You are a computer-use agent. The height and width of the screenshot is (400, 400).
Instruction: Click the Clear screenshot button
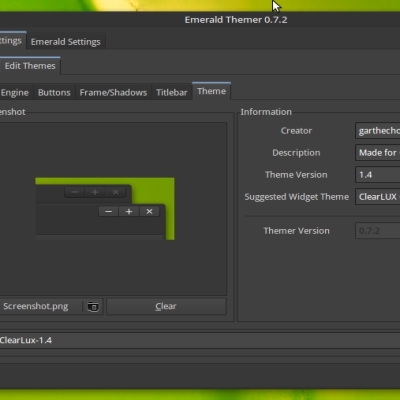tap(166, 306)
